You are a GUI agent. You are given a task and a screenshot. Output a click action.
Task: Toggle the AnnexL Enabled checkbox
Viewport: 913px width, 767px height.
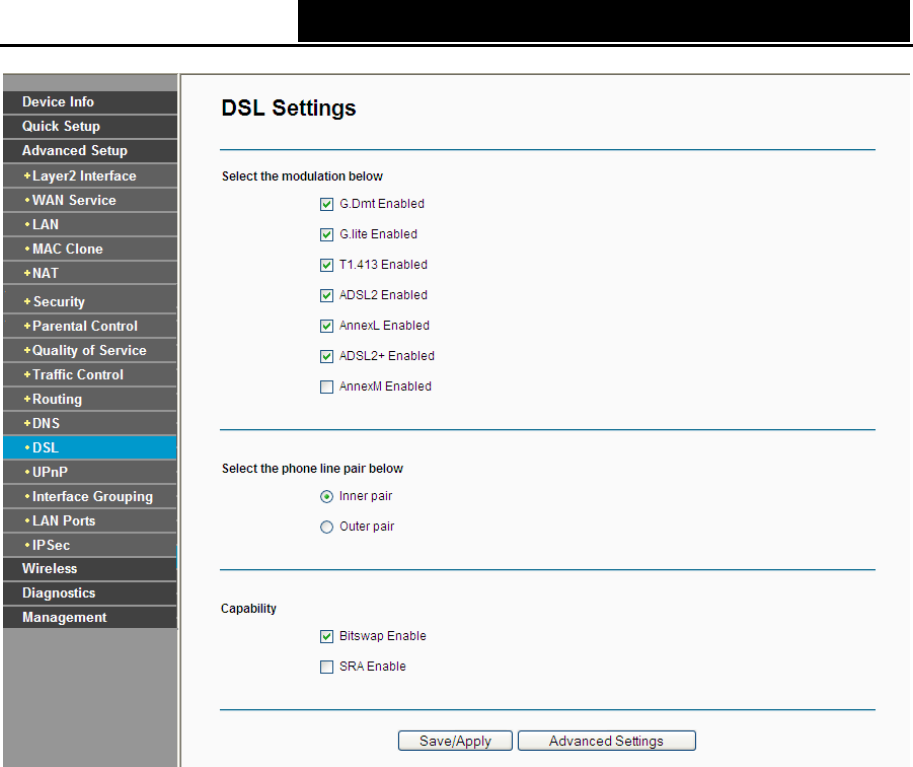point(327,326)
